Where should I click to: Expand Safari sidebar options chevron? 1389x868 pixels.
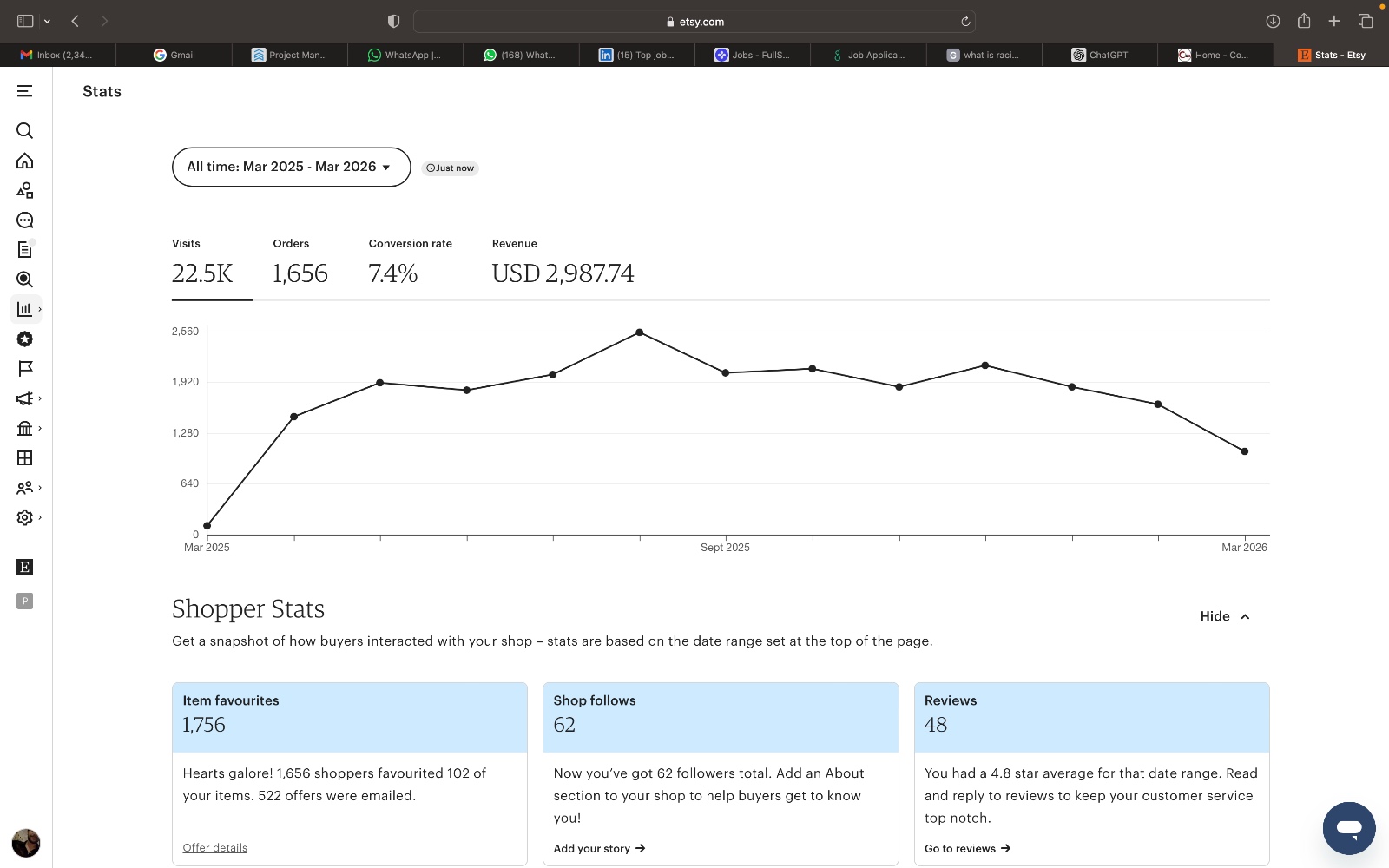(x=47, y=21)
